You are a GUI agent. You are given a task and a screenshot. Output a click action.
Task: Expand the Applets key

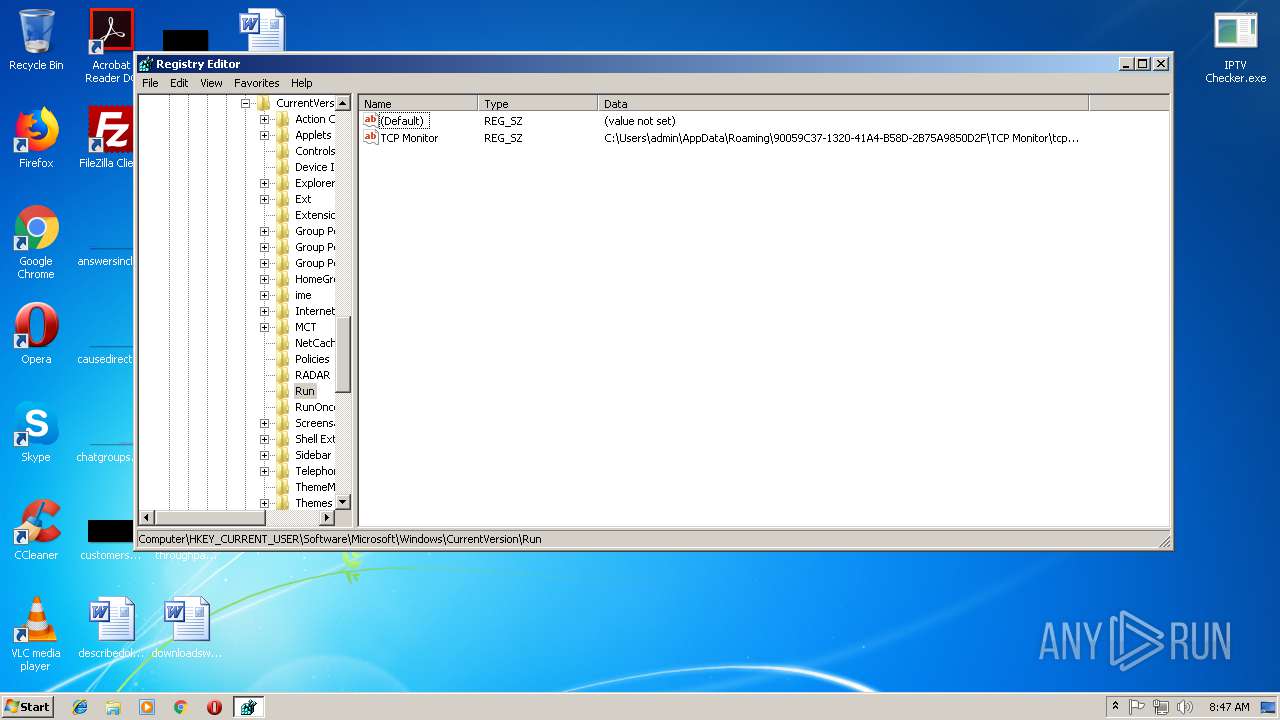[x=264, y=135]
